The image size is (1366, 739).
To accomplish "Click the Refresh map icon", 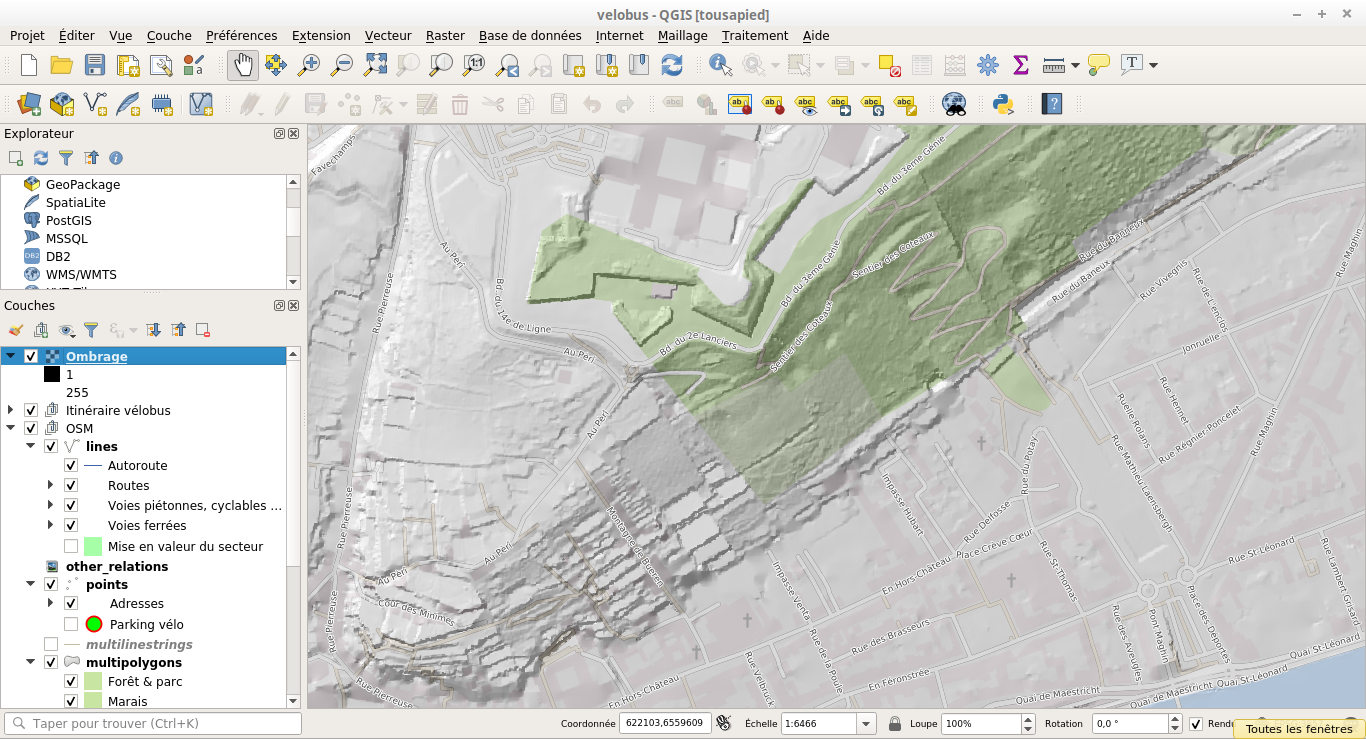I will (672, 65).
